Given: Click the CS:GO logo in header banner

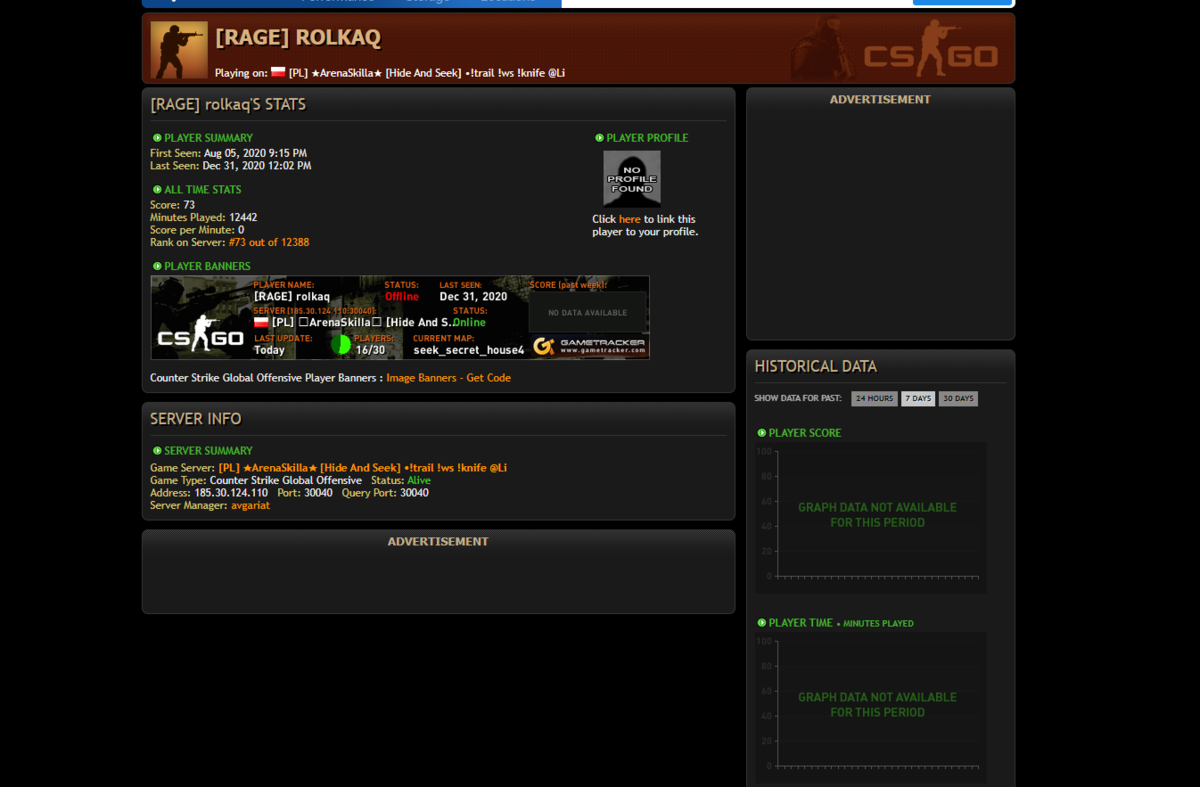Looking at the screenshot, I should pos(931,55).
